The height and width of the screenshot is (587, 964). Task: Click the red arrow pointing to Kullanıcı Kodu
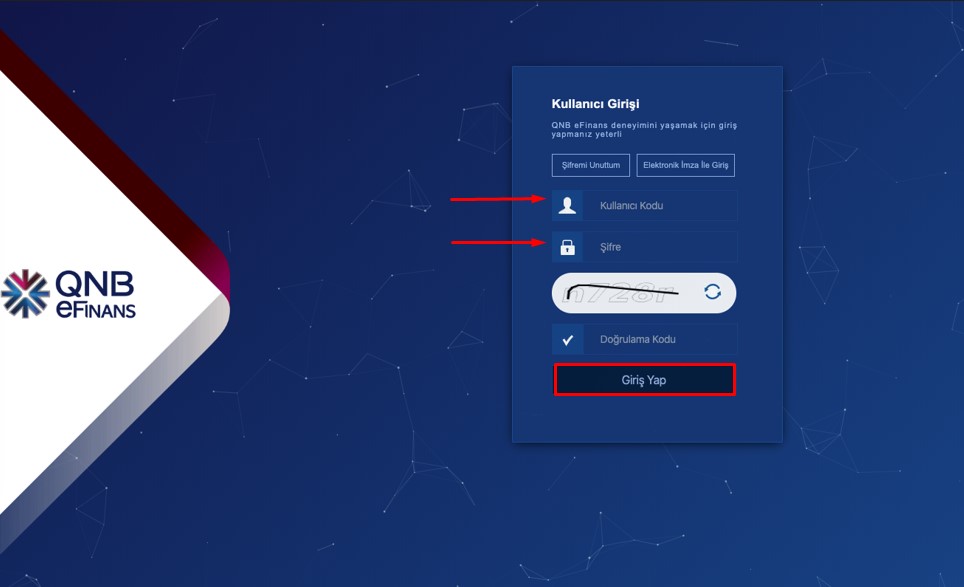coord(498,199)
